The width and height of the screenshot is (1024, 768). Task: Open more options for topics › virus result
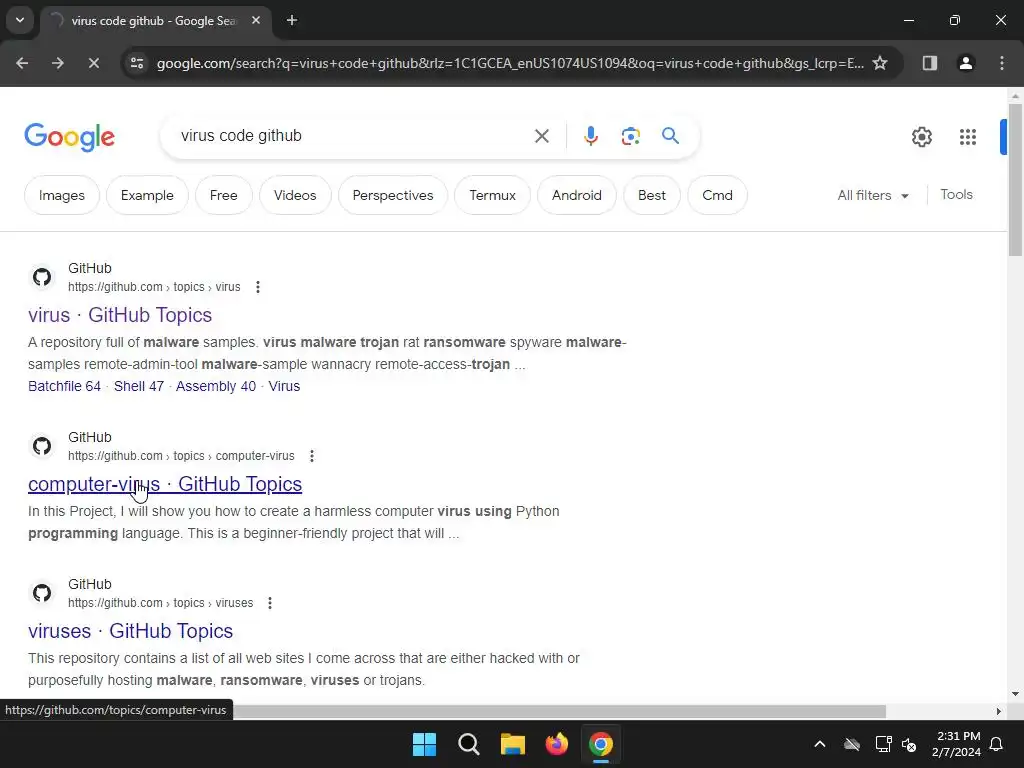click(x=258, y=287)
